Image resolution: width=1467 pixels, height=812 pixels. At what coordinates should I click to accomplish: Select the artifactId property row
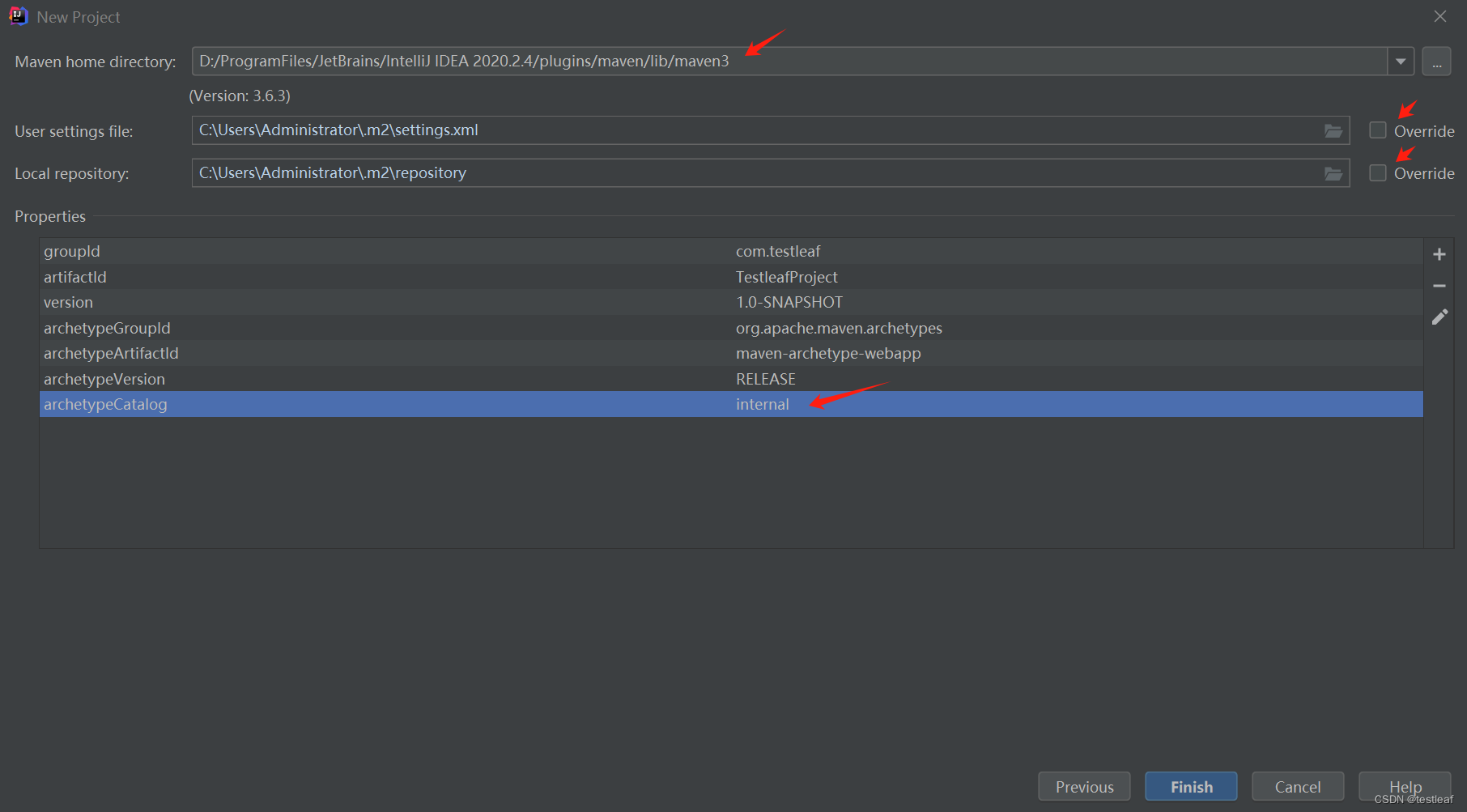[x=731, y=277]
